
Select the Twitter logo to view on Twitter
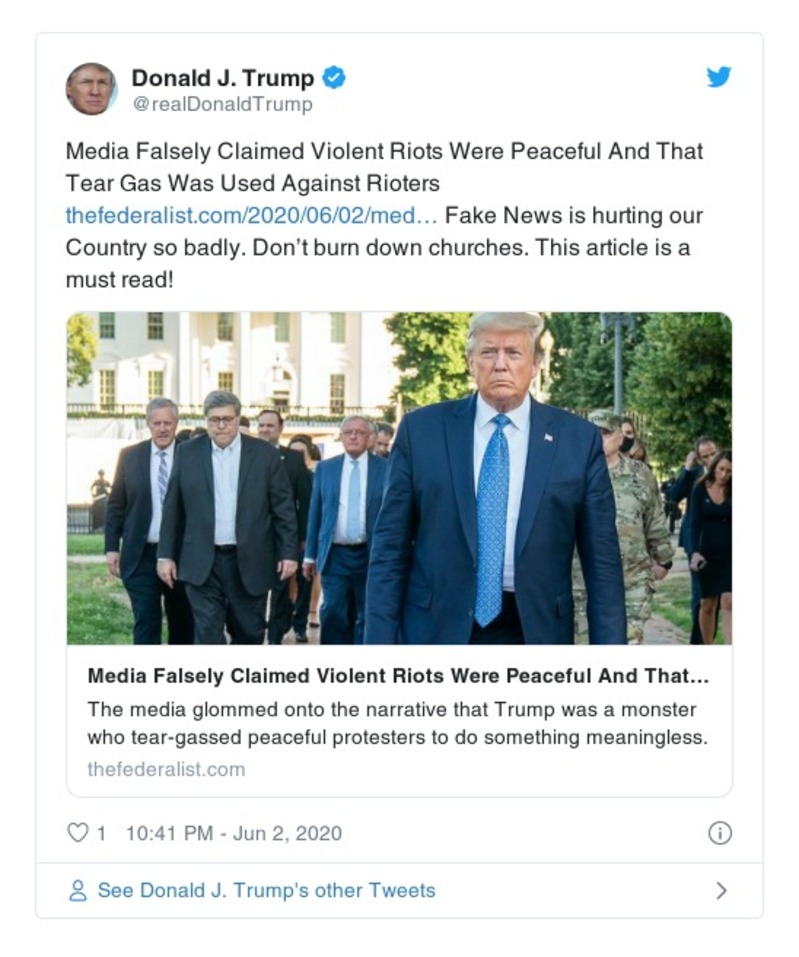tap(719, 78)
